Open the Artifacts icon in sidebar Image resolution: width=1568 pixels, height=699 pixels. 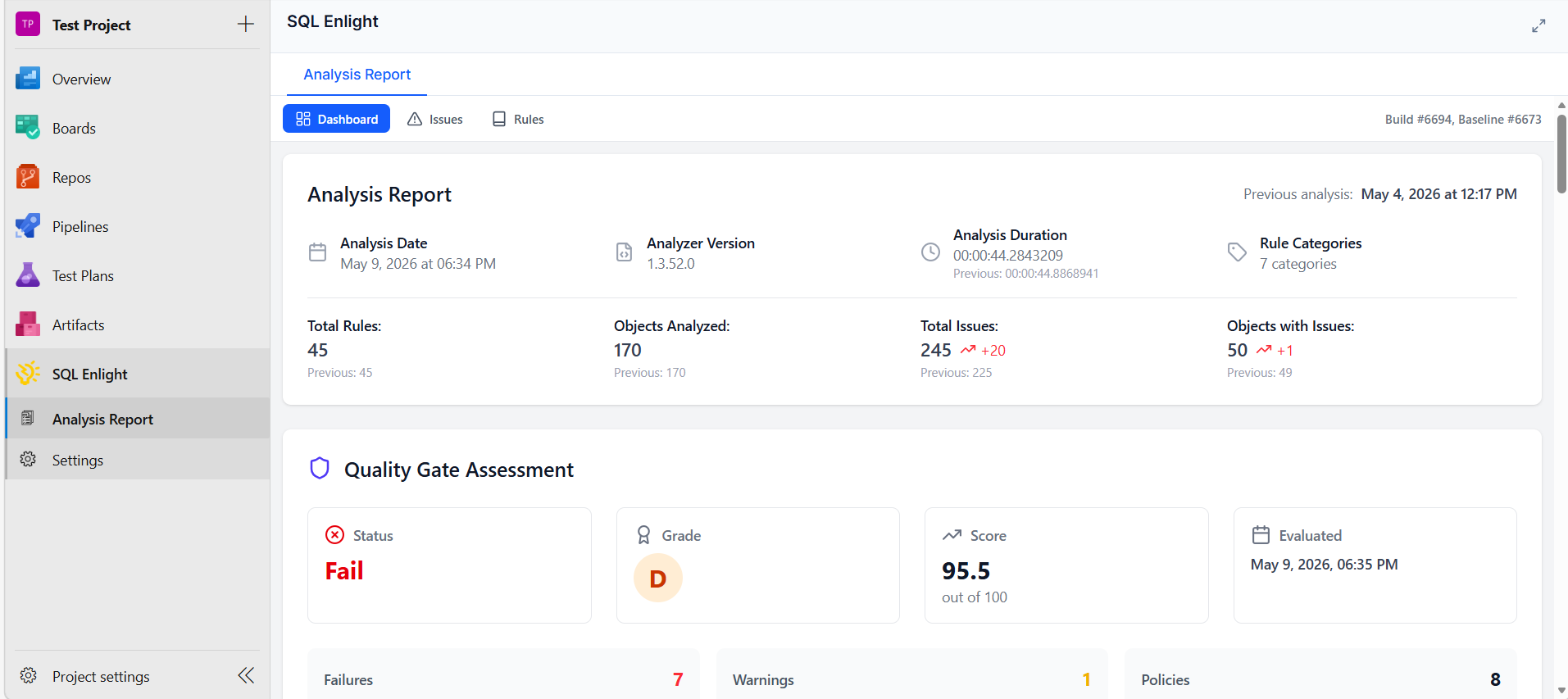coord(28,325)
